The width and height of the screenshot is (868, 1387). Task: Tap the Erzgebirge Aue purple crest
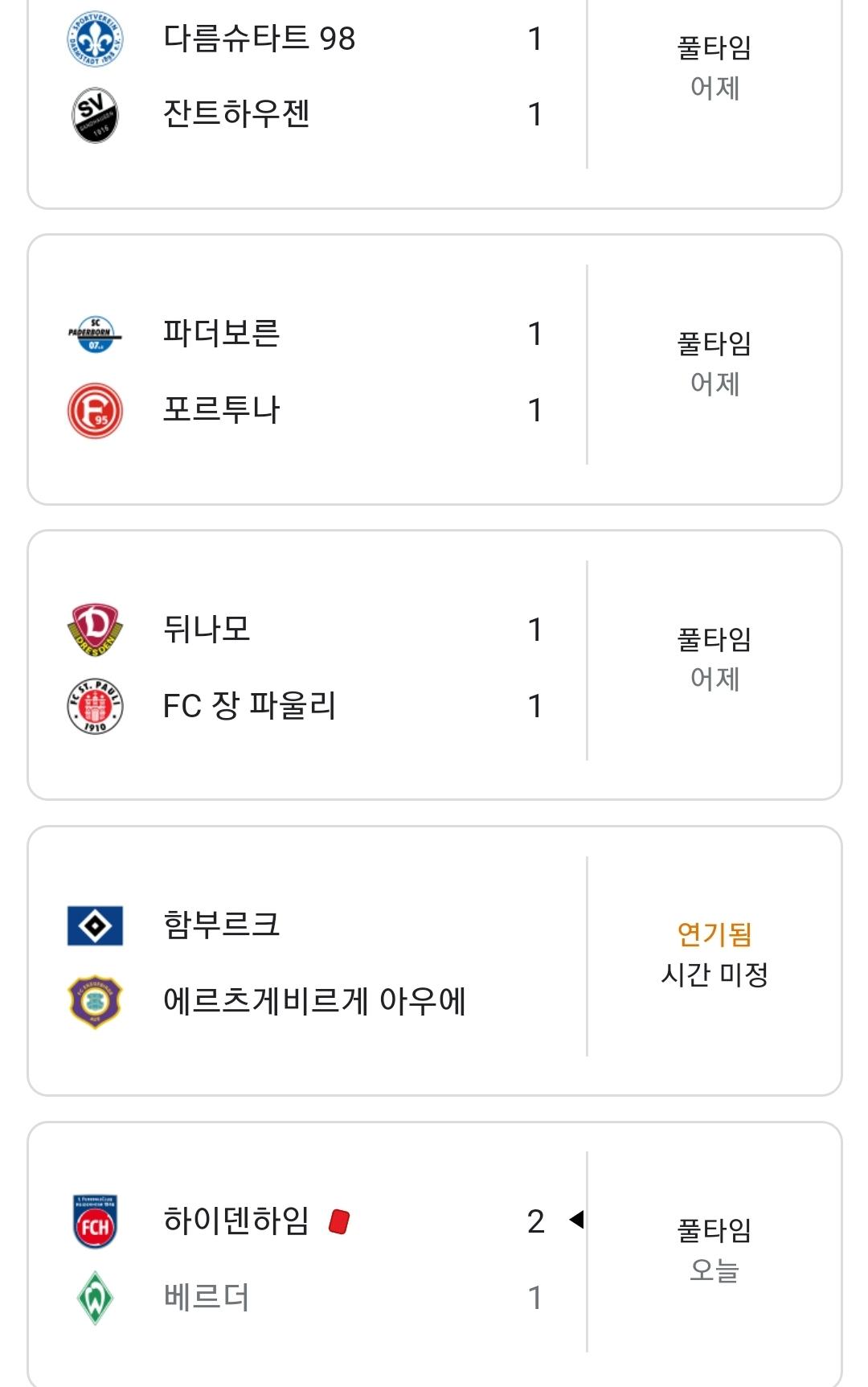coord(95,1002)
